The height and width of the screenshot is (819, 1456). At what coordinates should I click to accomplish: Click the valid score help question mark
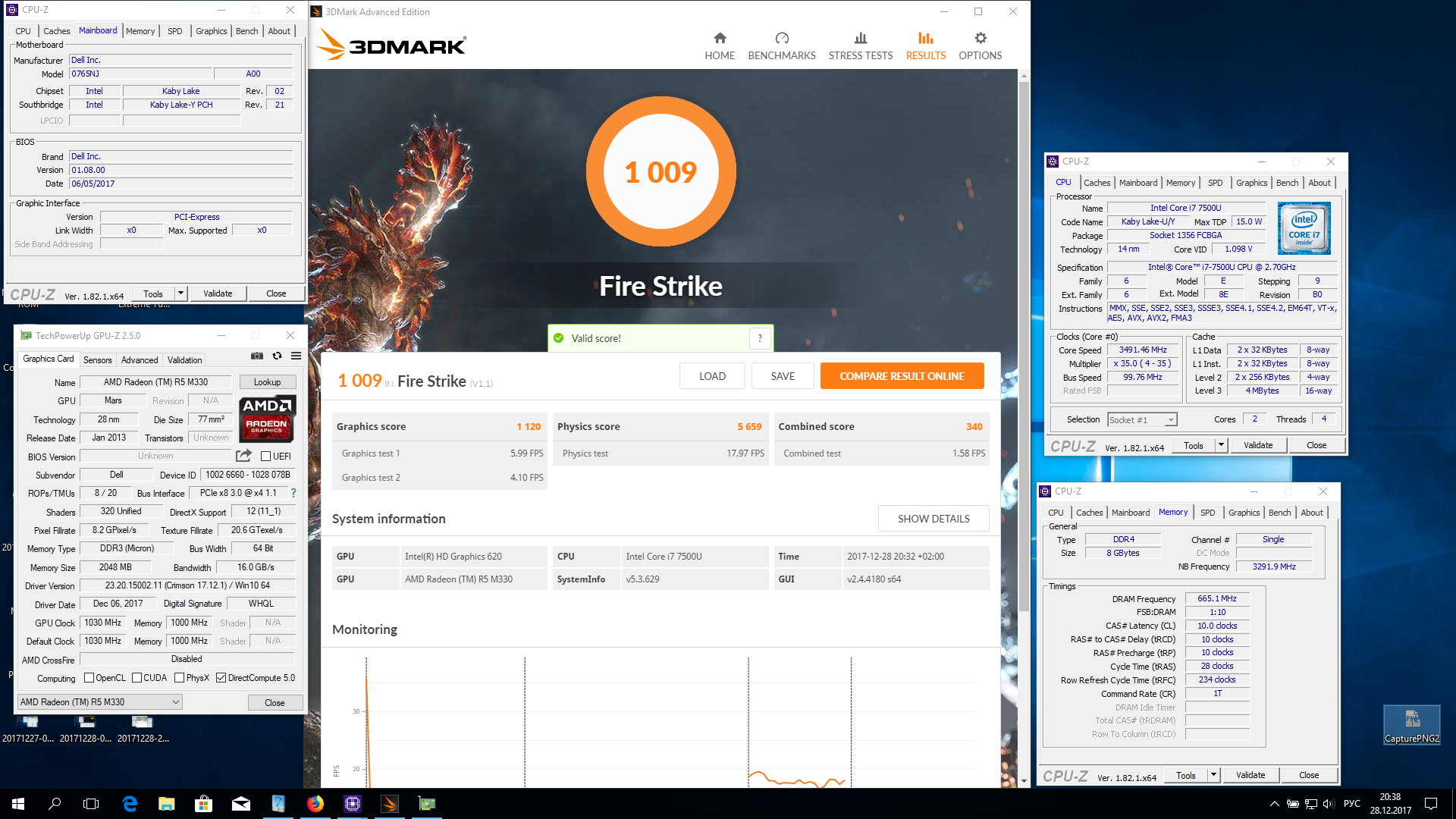(760, 338)
